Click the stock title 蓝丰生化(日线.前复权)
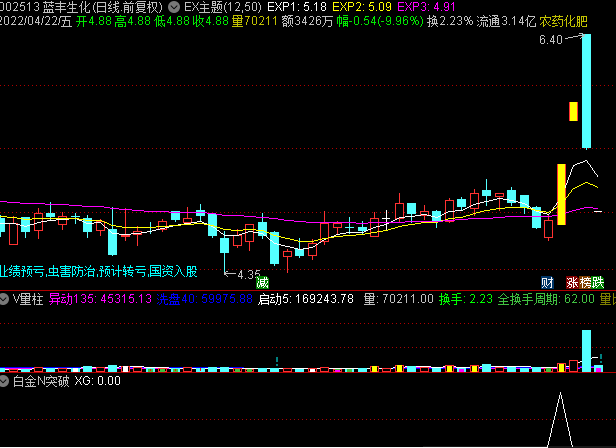This screenshot has height=448, width=616. pyautogui.click(x=103, y=7)
